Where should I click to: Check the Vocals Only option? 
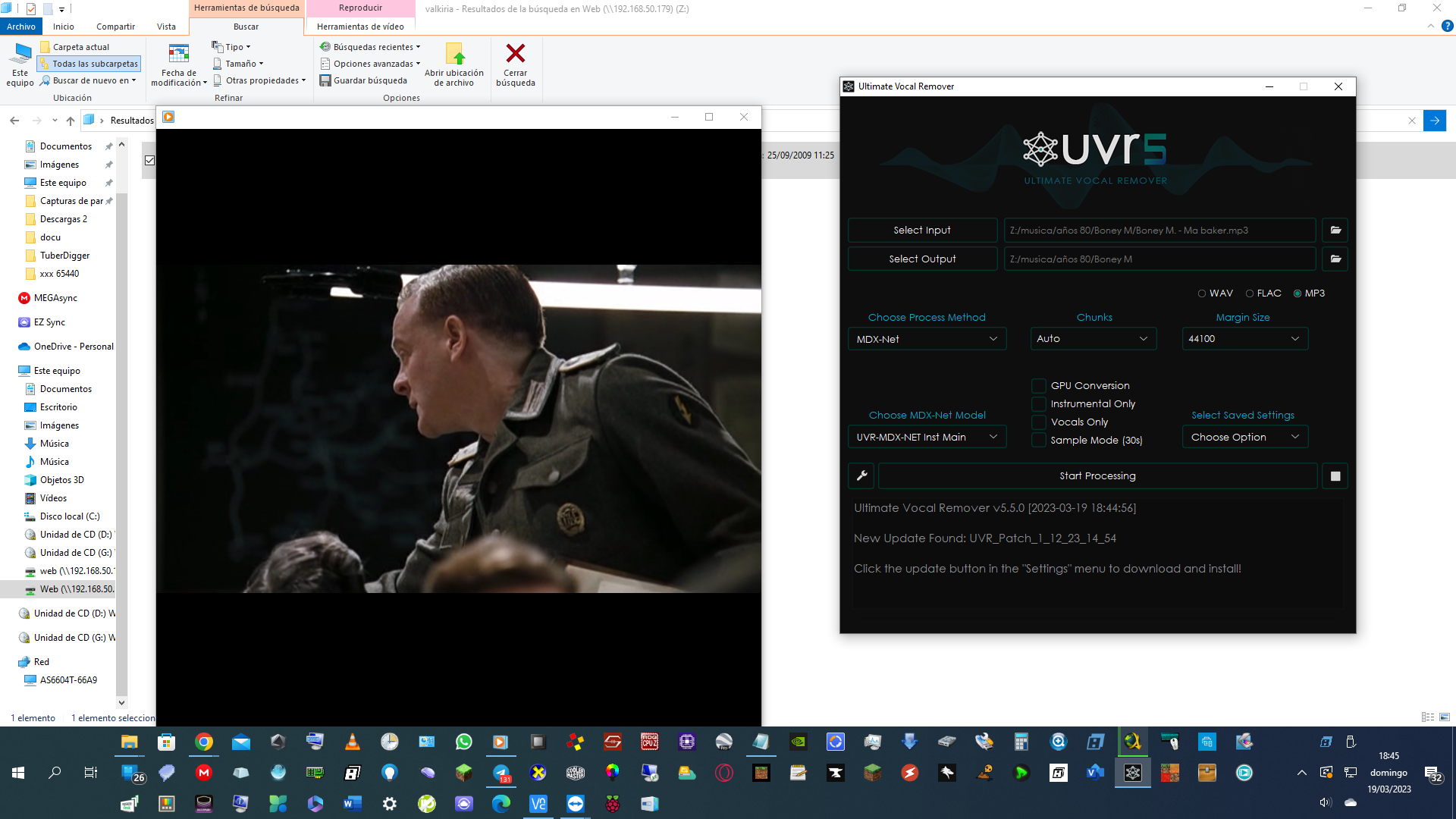click(1039, 422)
